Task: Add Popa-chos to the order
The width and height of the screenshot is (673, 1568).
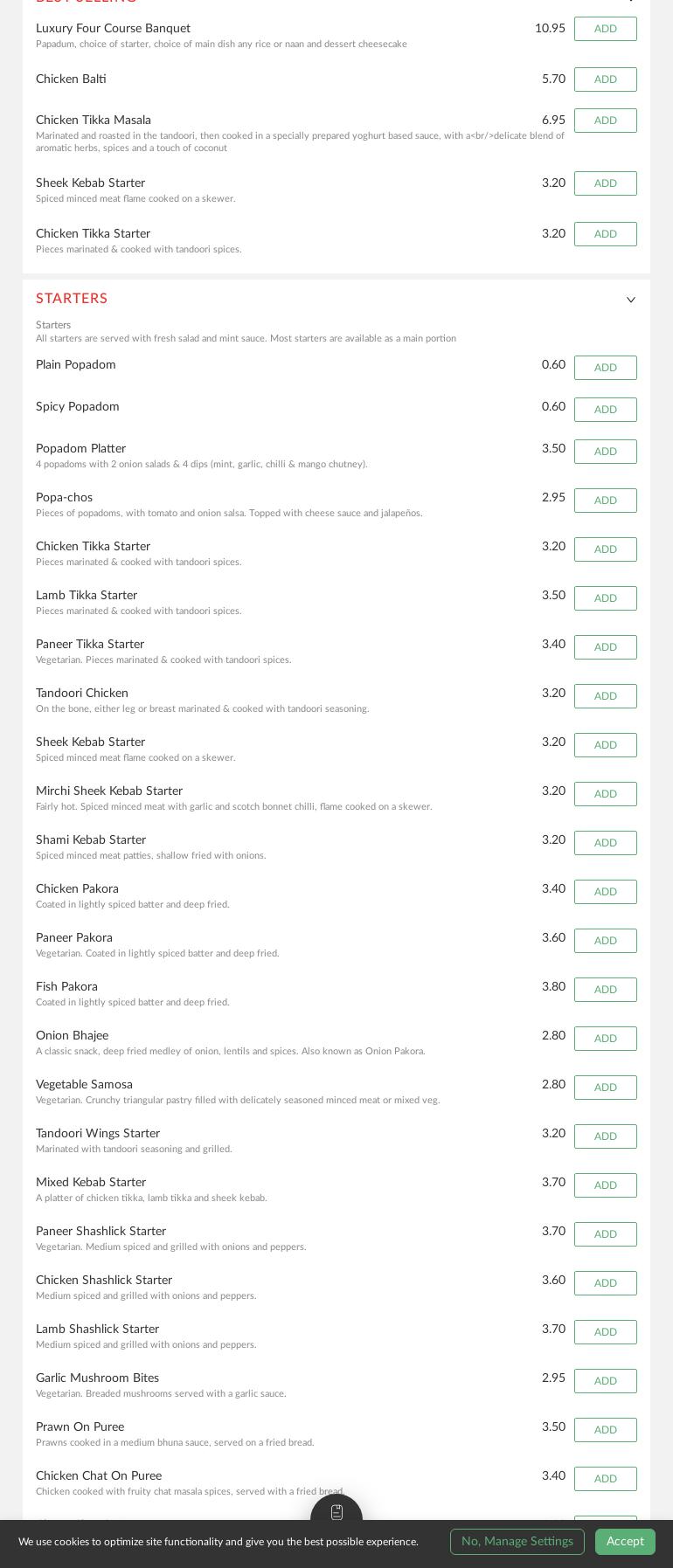Action: point(605,501)
